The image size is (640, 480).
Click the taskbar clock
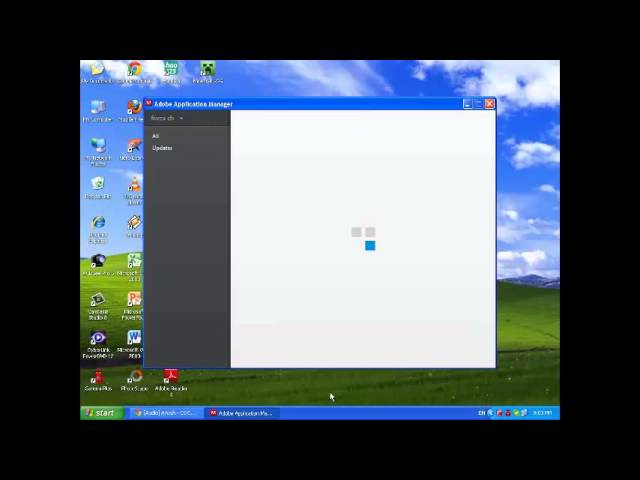[x=542, y=413]
